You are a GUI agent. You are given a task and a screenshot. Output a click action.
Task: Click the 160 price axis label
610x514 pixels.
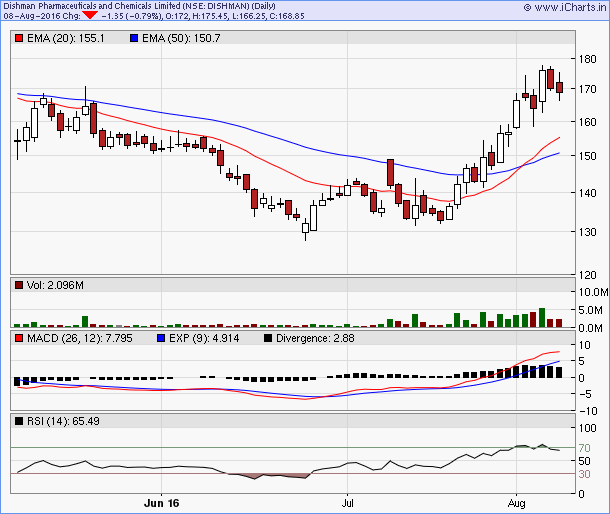pos(587,122)
